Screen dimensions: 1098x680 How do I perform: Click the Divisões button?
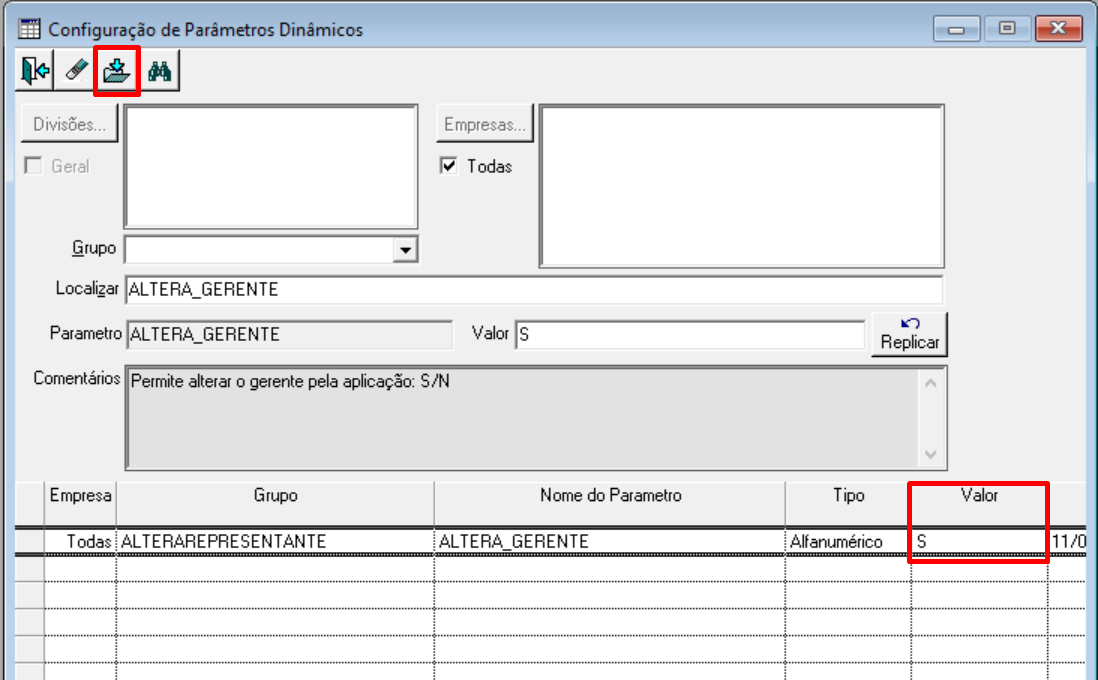pos(69,124)
